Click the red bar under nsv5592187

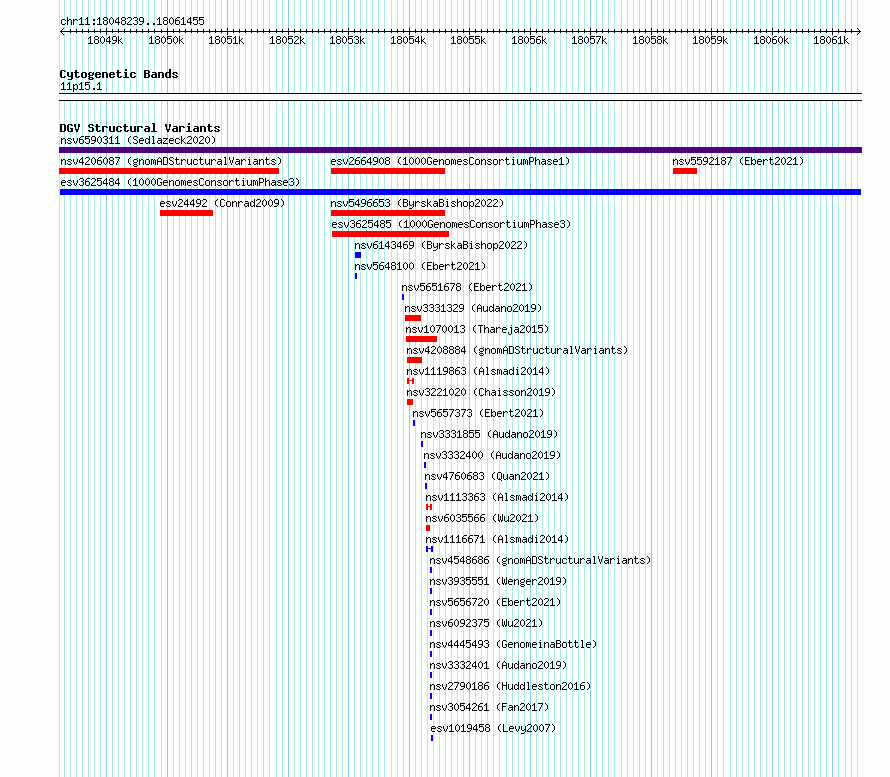[x=685, y=171]
